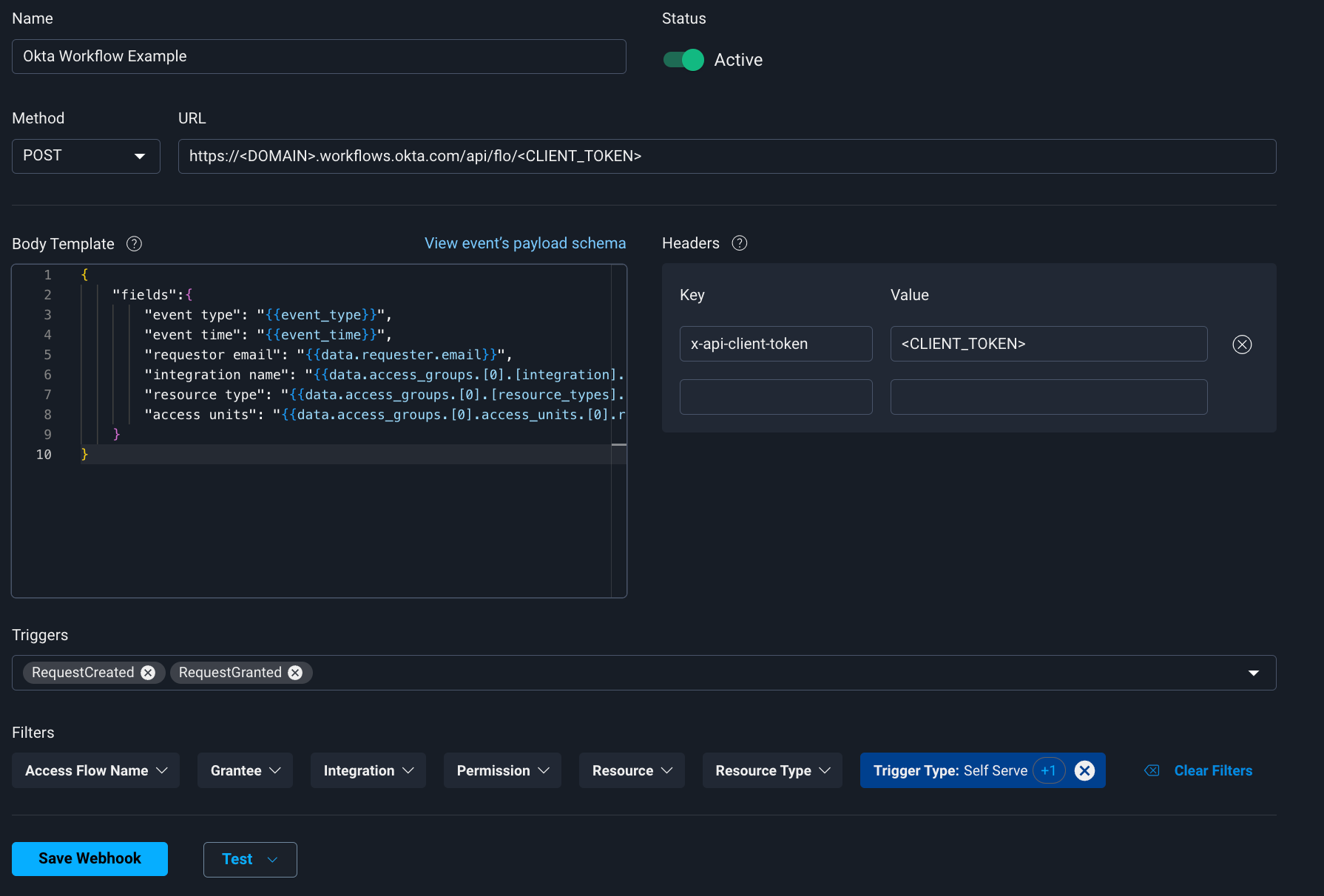Toggle the webhook Active status switch
Image resolution: width=1324 pixels, height=896 pixels.
(x=683, y=60)
